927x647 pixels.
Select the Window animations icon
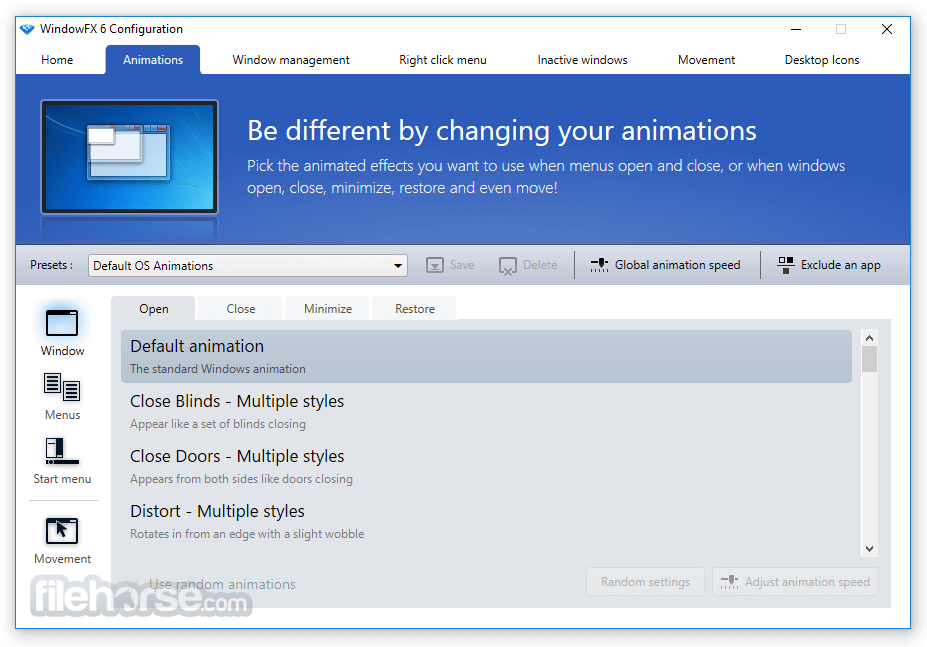tap(62, 324)
